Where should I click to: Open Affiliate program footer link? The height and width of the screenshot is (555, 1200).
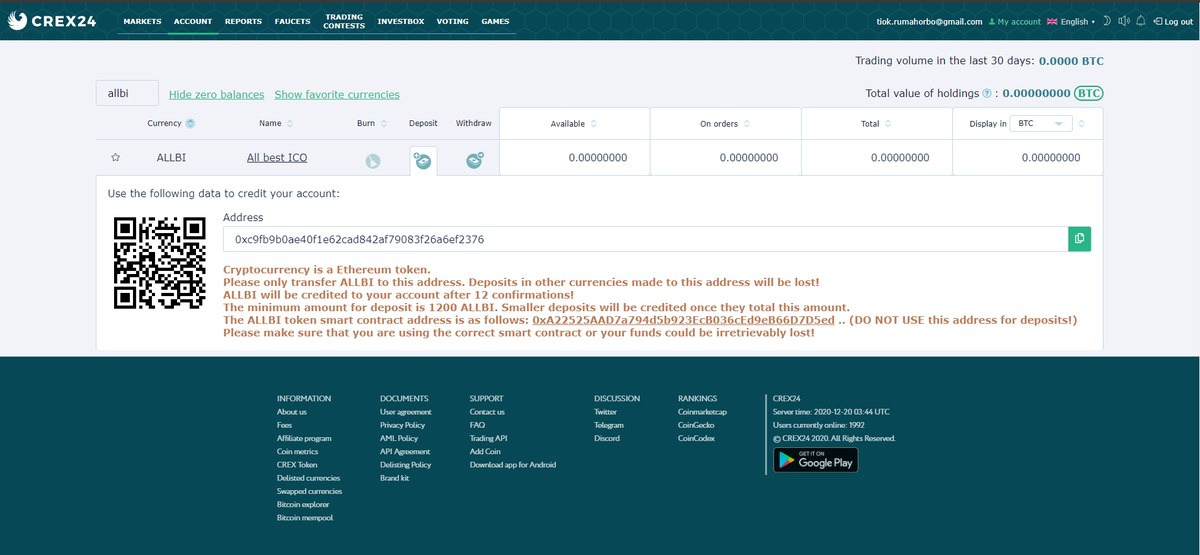(304, 438)
